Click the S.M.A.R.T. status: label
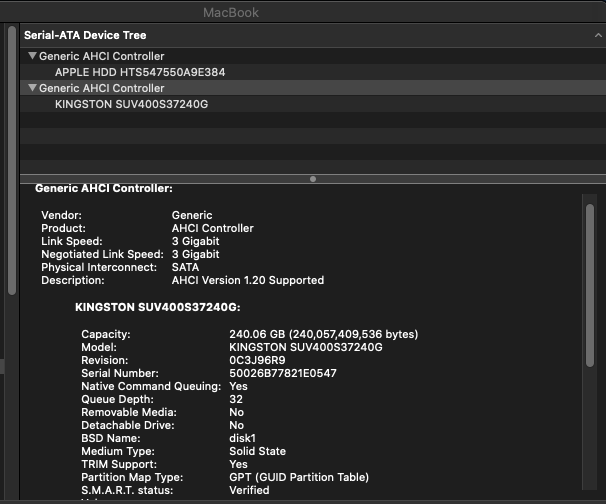 click(127, 490)
